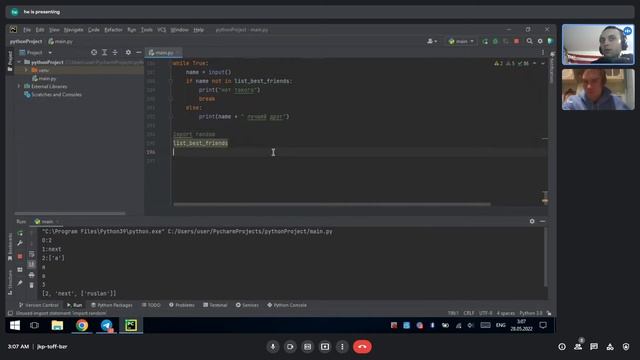Toggle scroll-to-end in the Run panel sidebar
The height and width of the screenshot is (360, 640).
click(x=31, y=264)
